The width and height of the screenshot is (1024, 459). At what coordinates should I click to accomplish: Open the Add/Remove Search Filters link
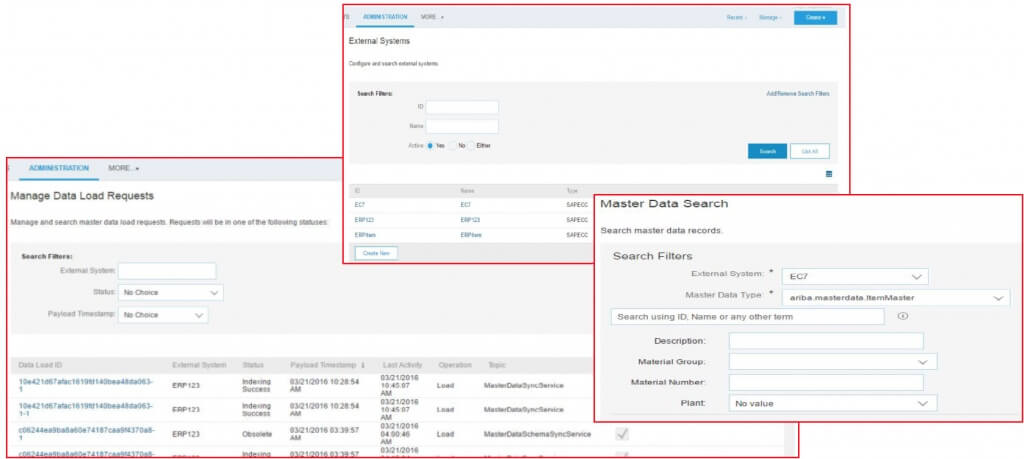(798, 94)
